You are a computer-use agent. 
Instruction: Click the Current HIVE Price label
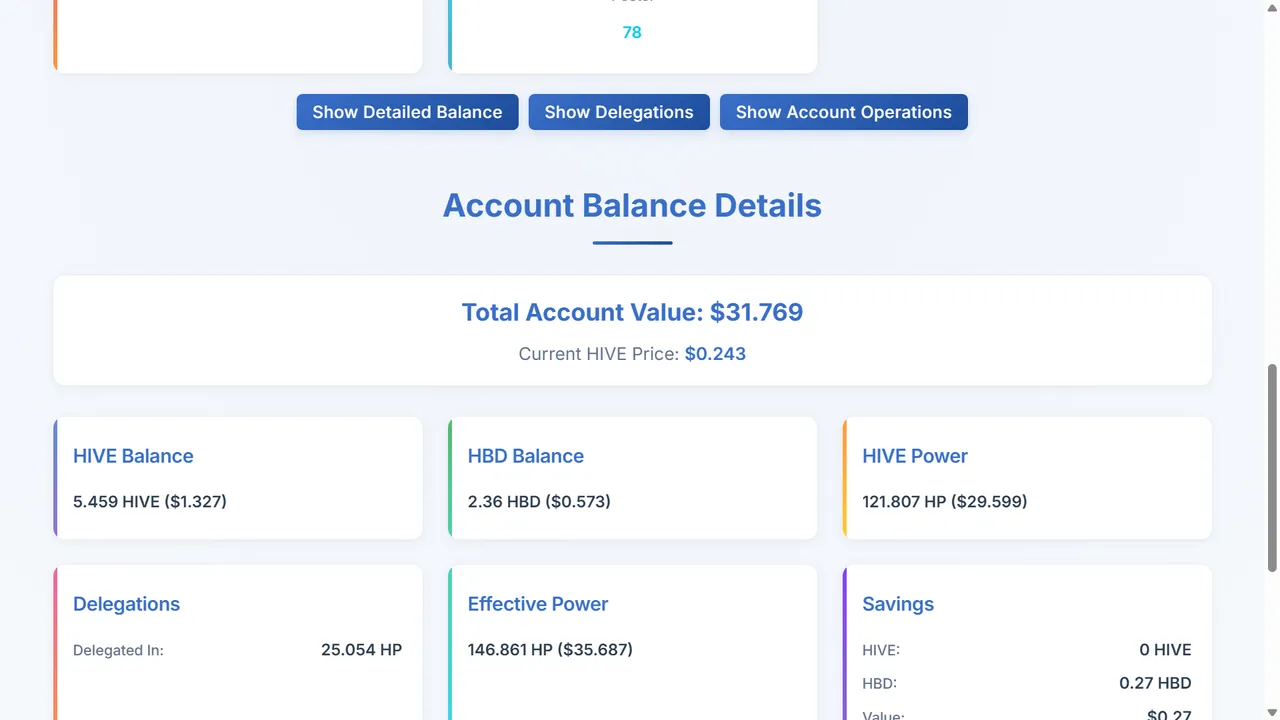[599, 354]
